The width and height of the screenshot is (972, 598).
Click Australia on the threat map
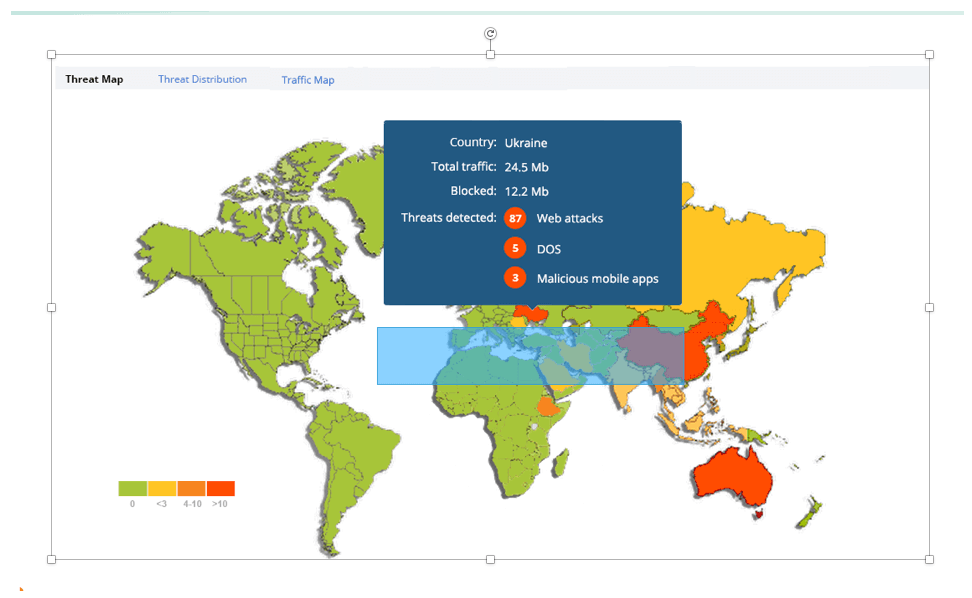[735, 475]
